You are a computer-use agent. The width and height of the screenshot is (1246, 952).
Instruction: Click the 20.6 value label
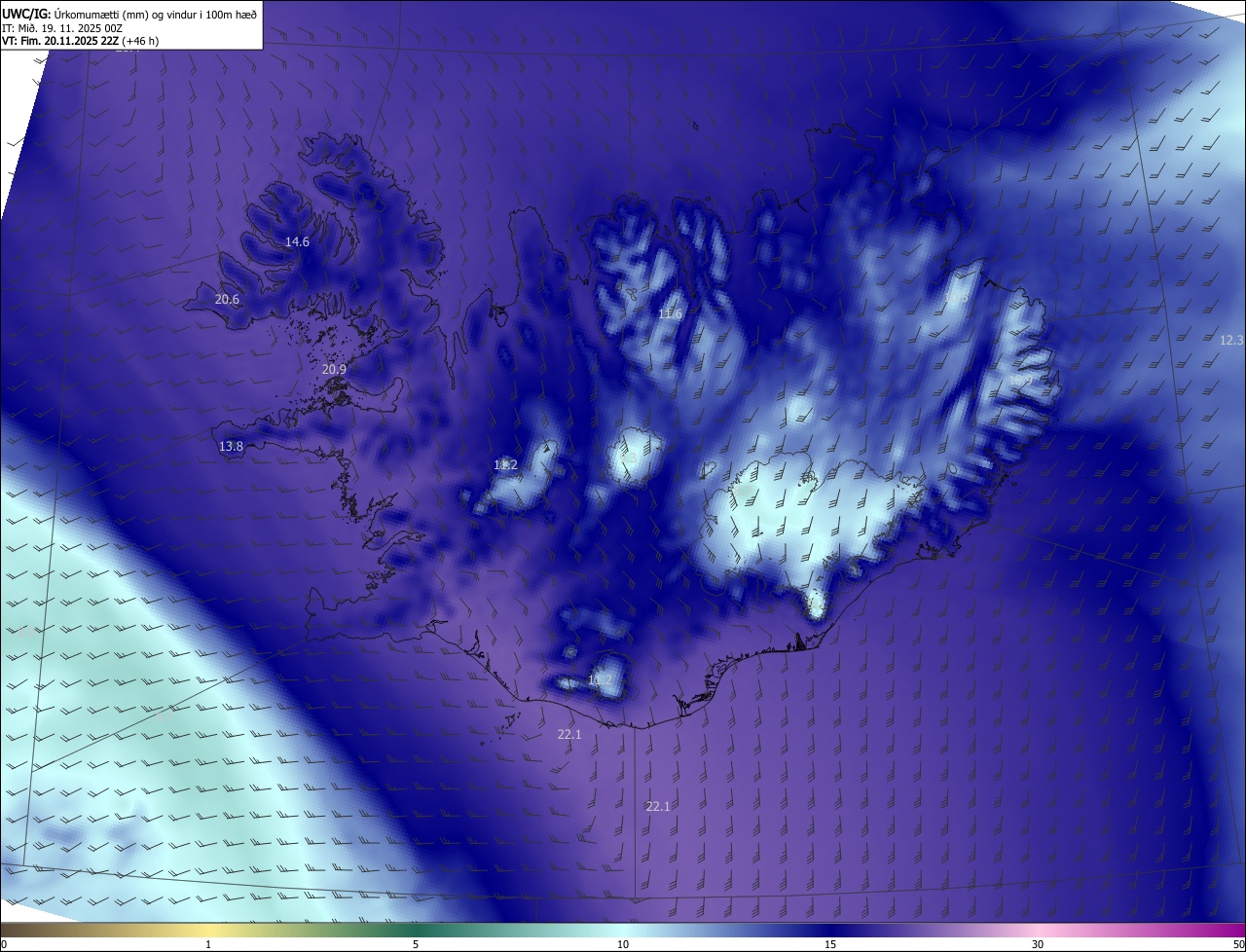[x=227, y=300]
